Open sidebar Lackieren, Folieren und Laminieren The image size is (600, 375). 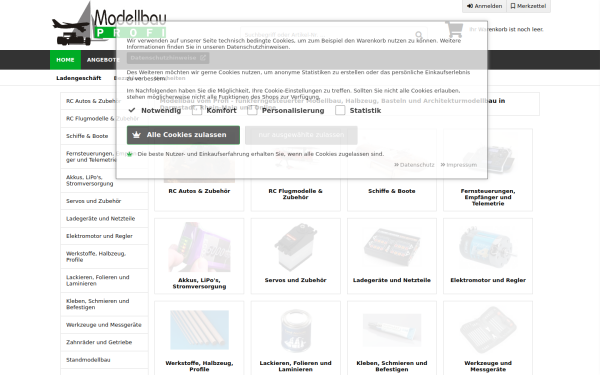pyautogui.click(x=104, y=280)
